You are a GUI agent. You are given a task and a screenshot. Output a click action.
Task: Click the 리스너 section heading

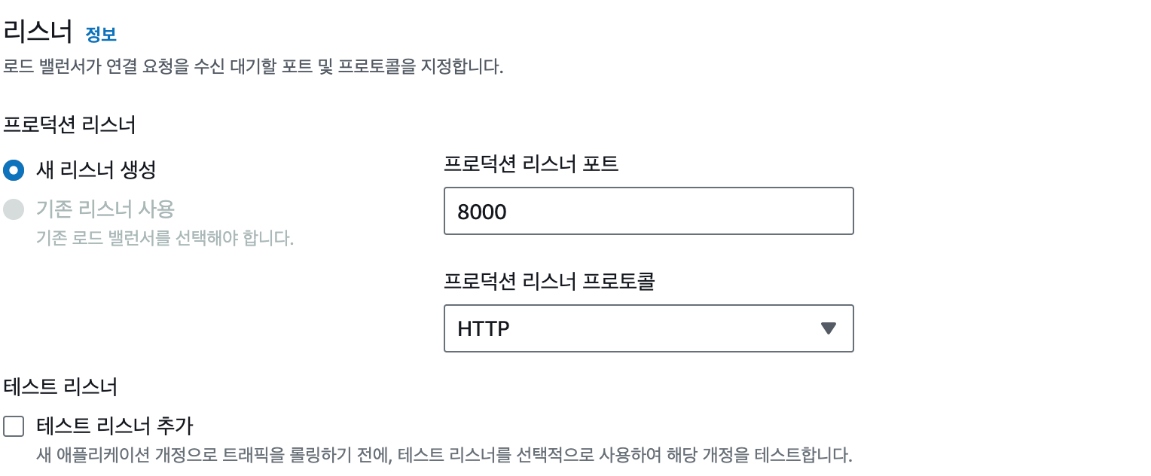pos(38,32)
